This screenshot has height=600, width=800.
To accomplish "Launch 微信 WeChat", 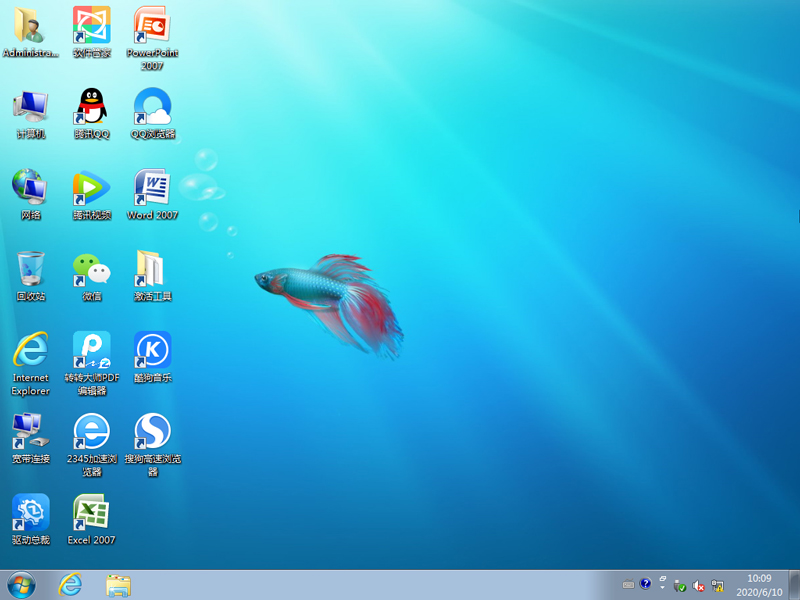I will pyautogui.click(x=91, y=270).
